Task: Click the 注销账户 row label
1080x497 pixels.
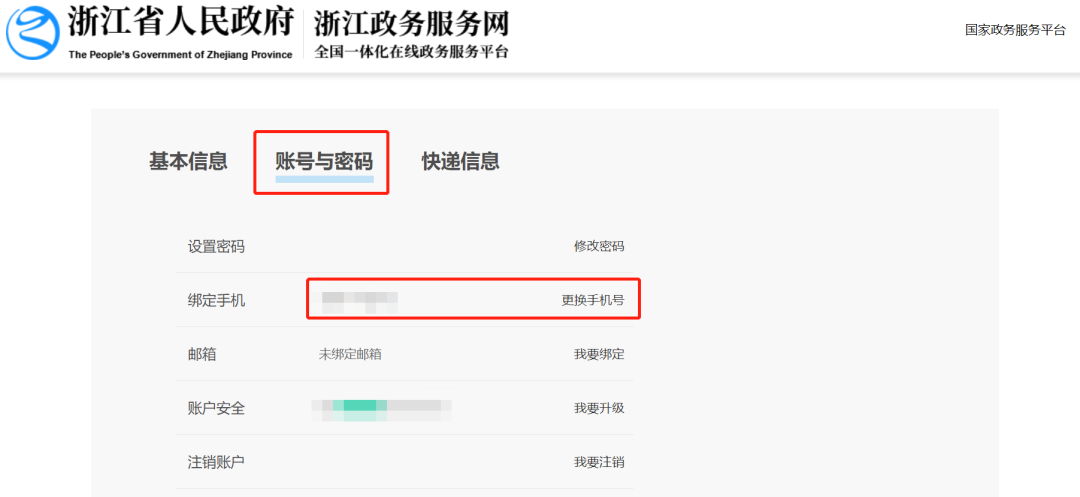Action: (216, 462)
